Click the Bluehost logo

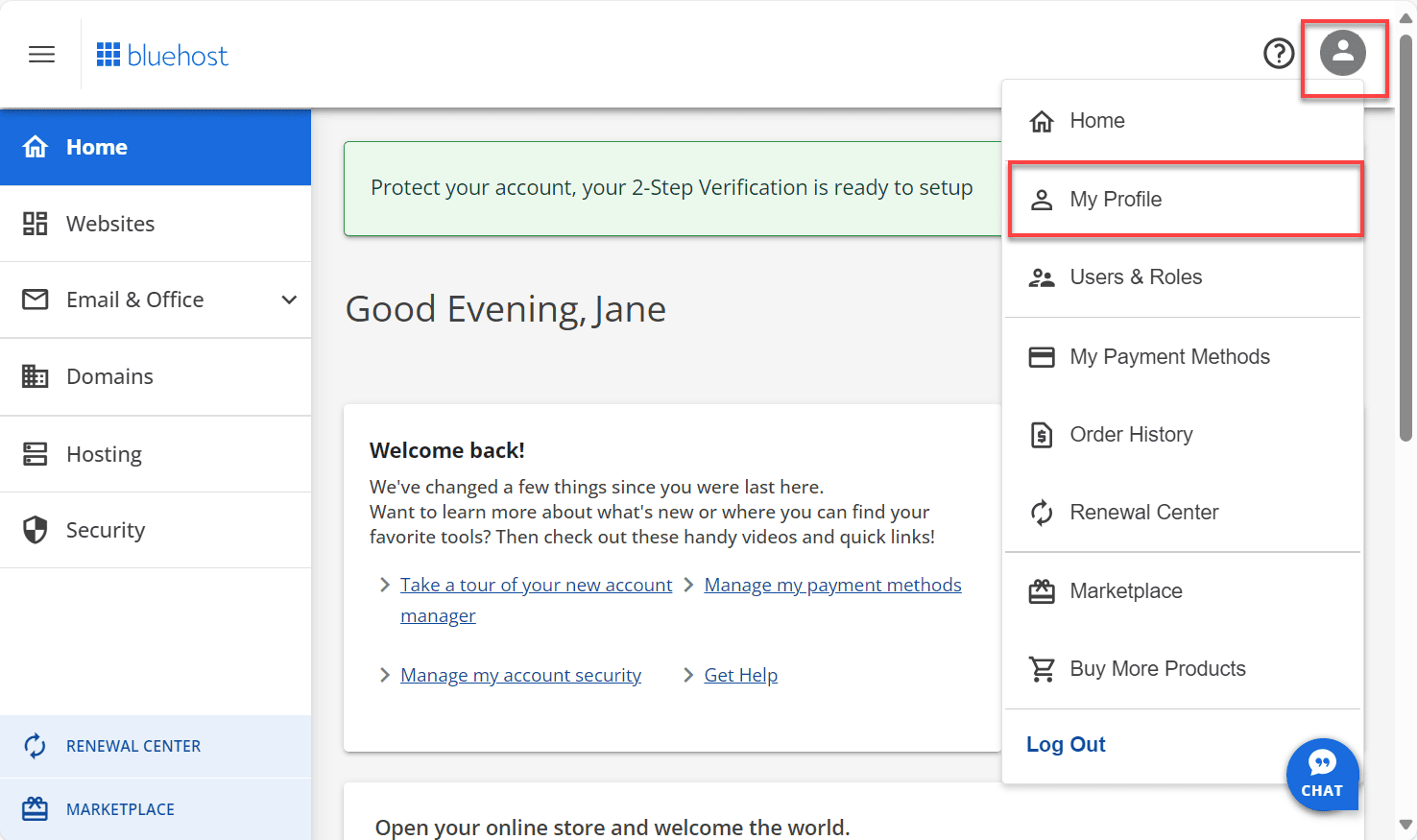point(161,54)
